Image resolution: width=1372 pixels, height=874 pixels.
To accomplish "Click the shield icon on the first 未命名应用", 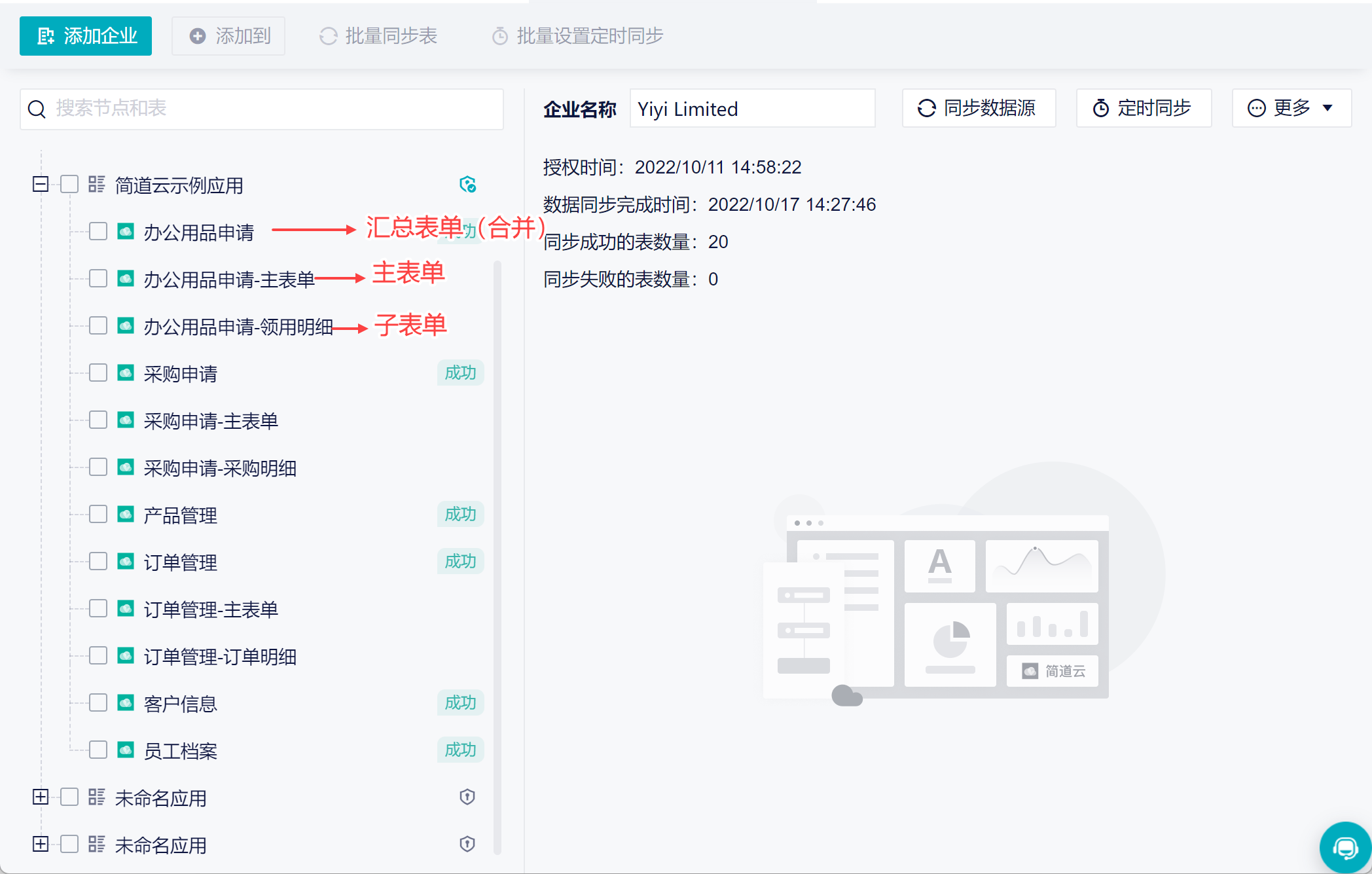I will click(467, 797).
